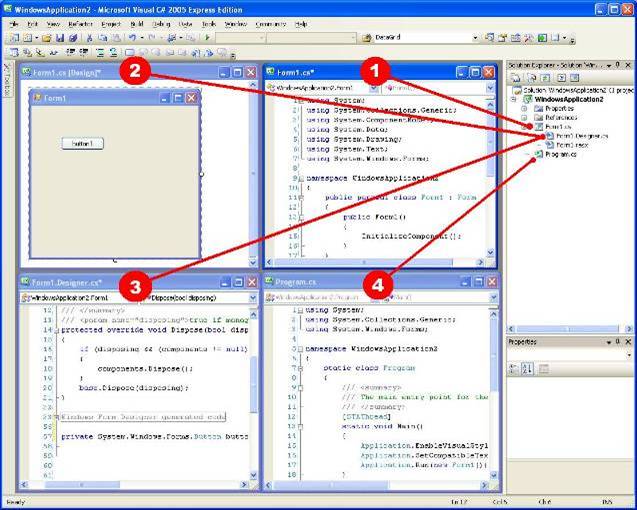
Task: Select Form1.Designer.cs in Solution Explorer
Action: (581, 136)
